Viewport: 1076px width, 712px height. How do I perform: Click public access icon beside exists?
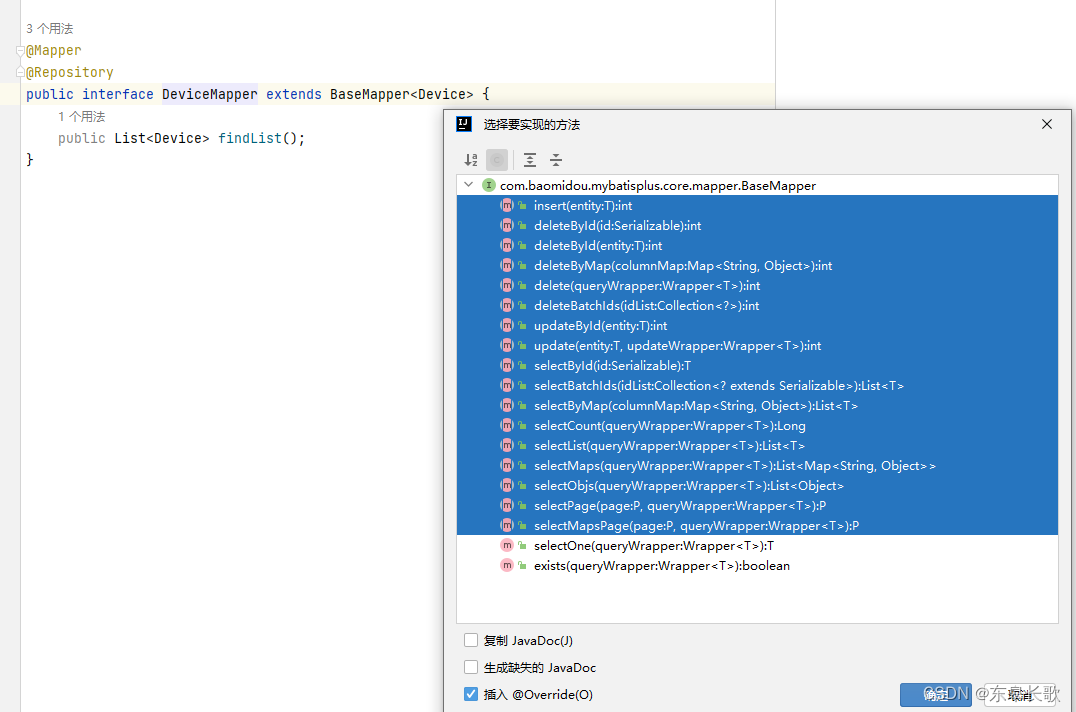coord(522,565)
